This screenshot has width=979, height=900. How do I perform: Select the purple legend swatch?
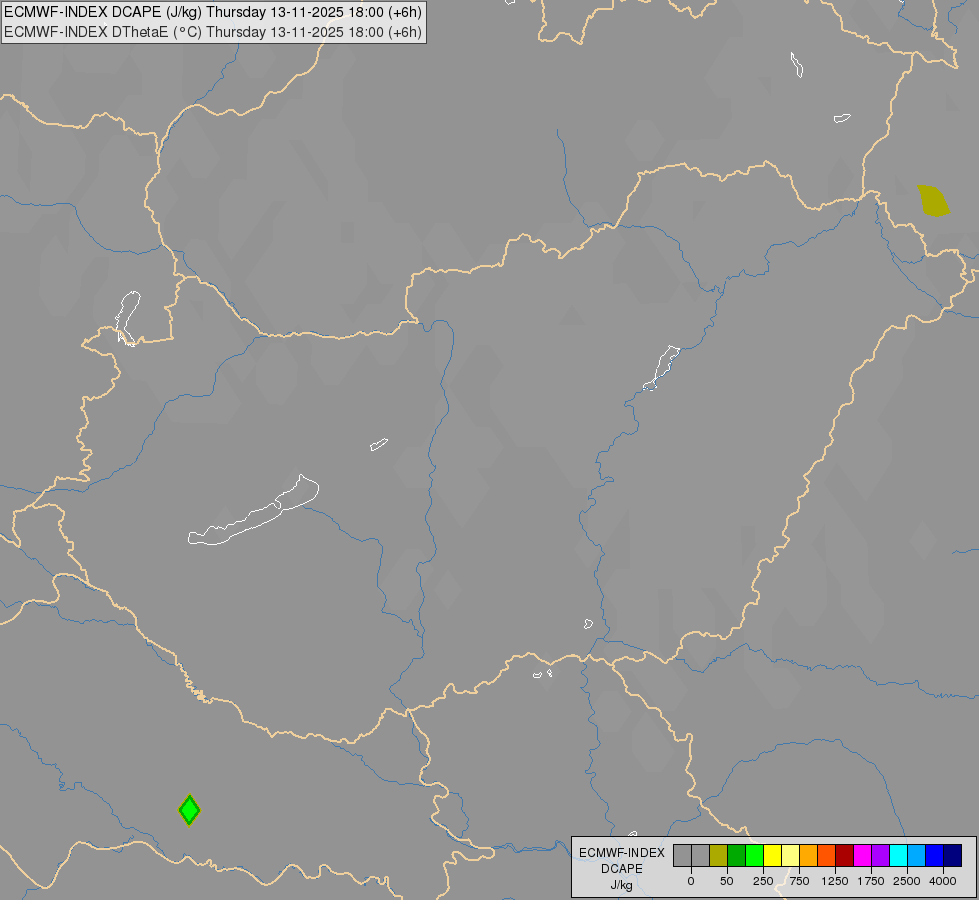click(x=880, y=856)
